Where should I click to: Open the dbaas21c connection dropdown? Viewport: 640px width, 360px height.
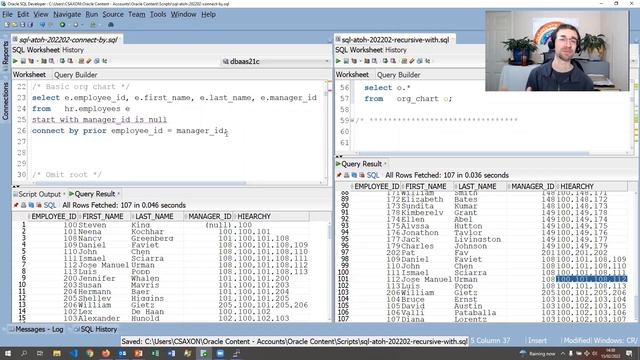(276, 62)
